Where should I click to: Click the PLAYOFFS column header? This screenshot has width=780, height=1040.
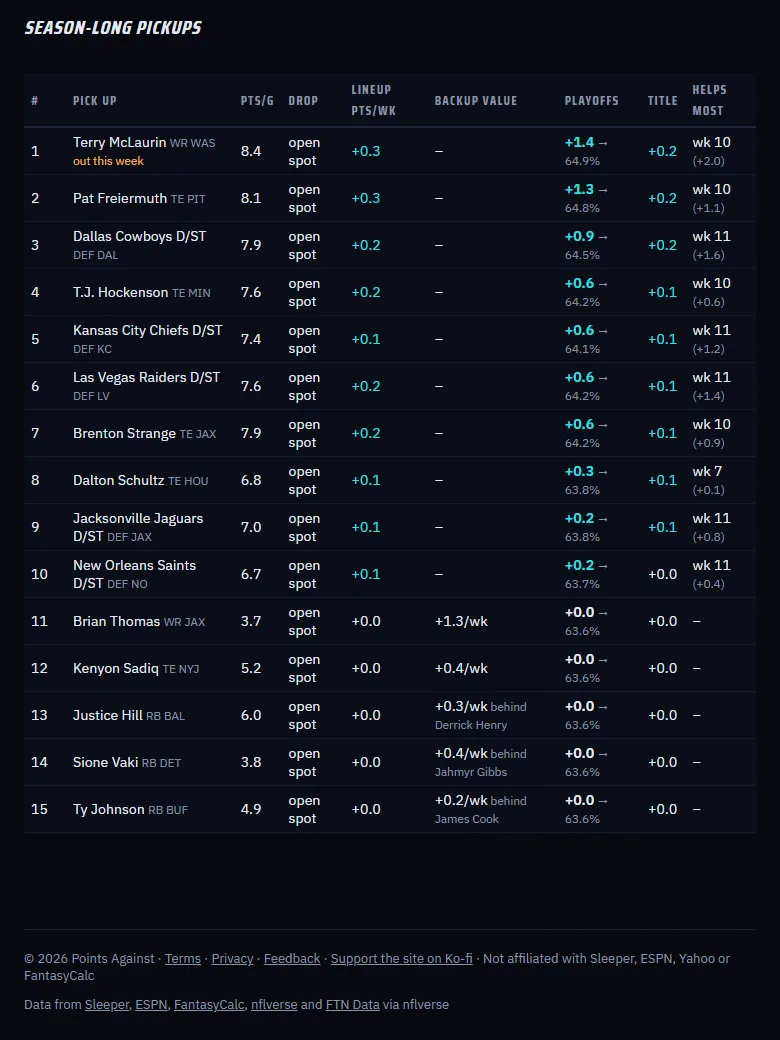[x=592, y=101]
